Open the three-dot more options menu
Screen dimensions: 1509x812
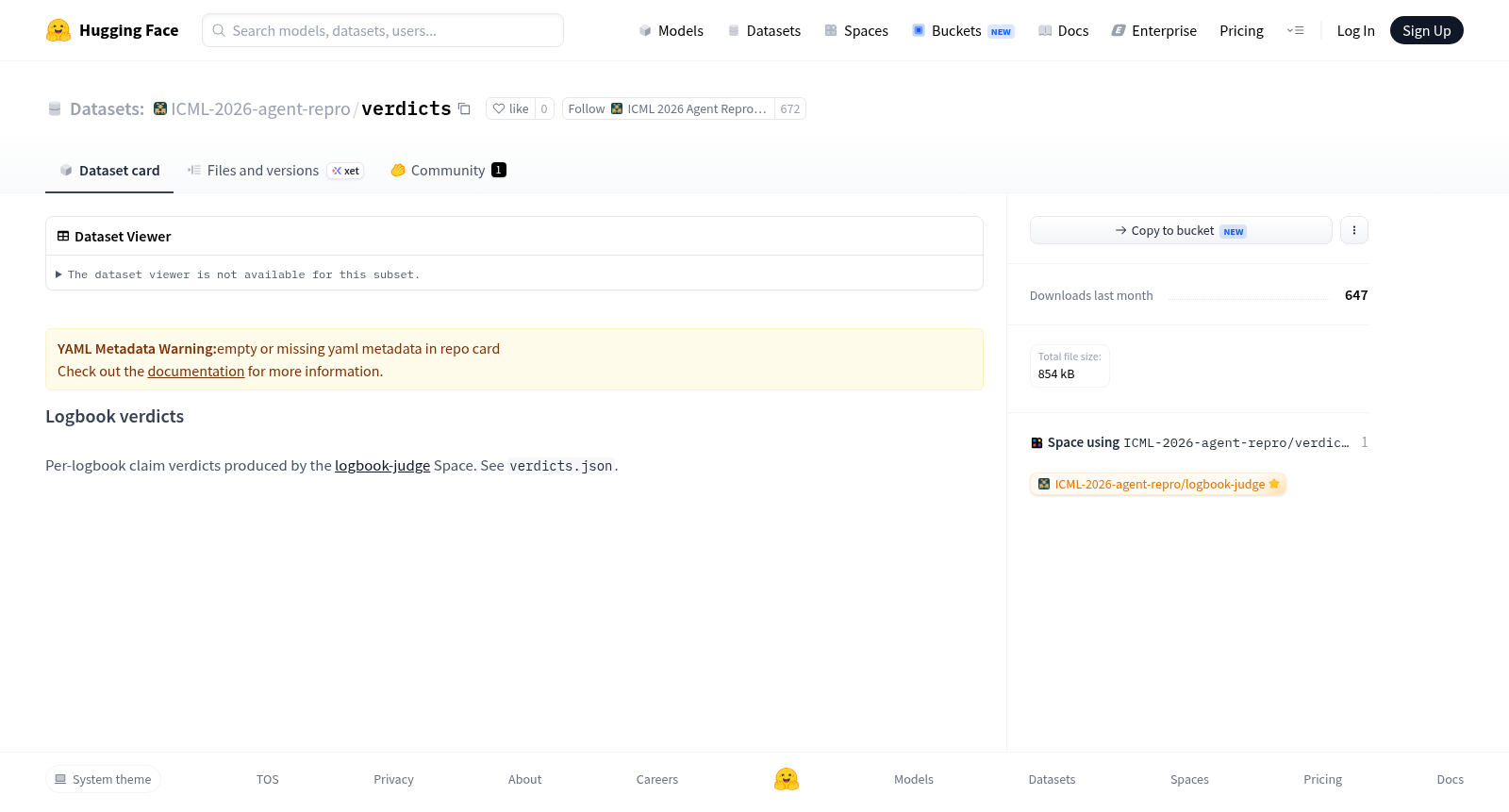point(1354,230)
